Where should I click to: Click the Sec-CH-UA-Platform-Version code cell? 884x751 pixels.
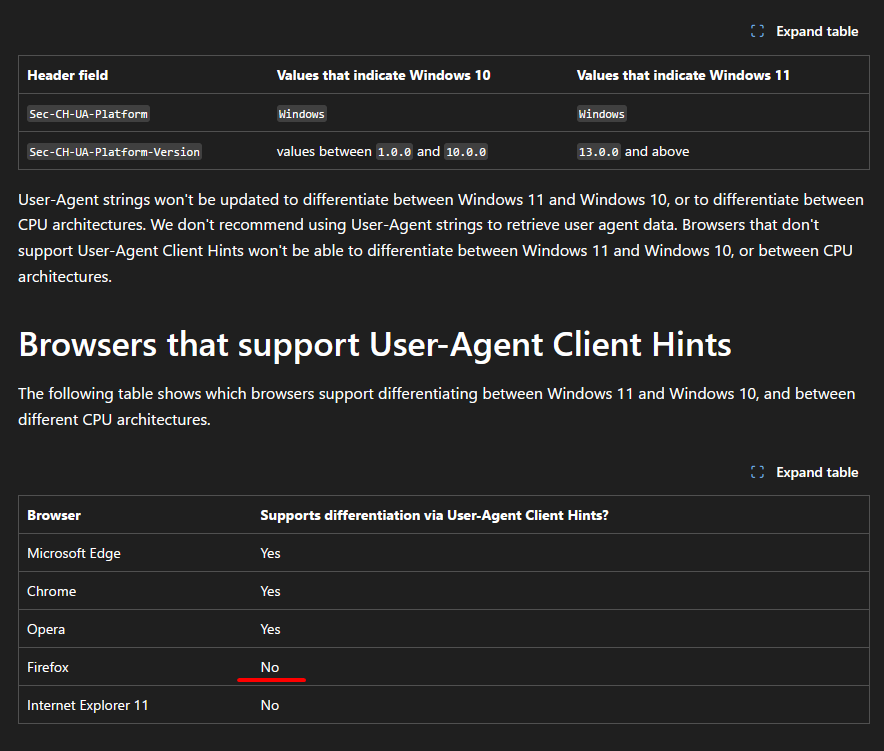tap(114, 152)
